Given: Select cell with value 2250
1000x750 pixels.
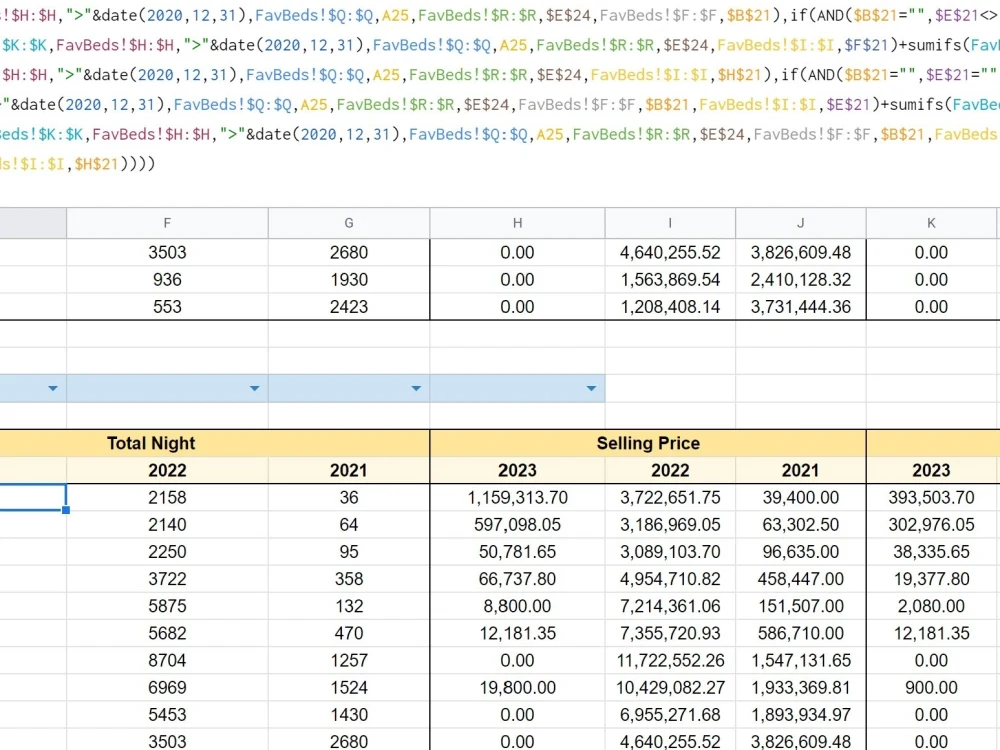Looking at the screenshot, I should pos(167,552).
